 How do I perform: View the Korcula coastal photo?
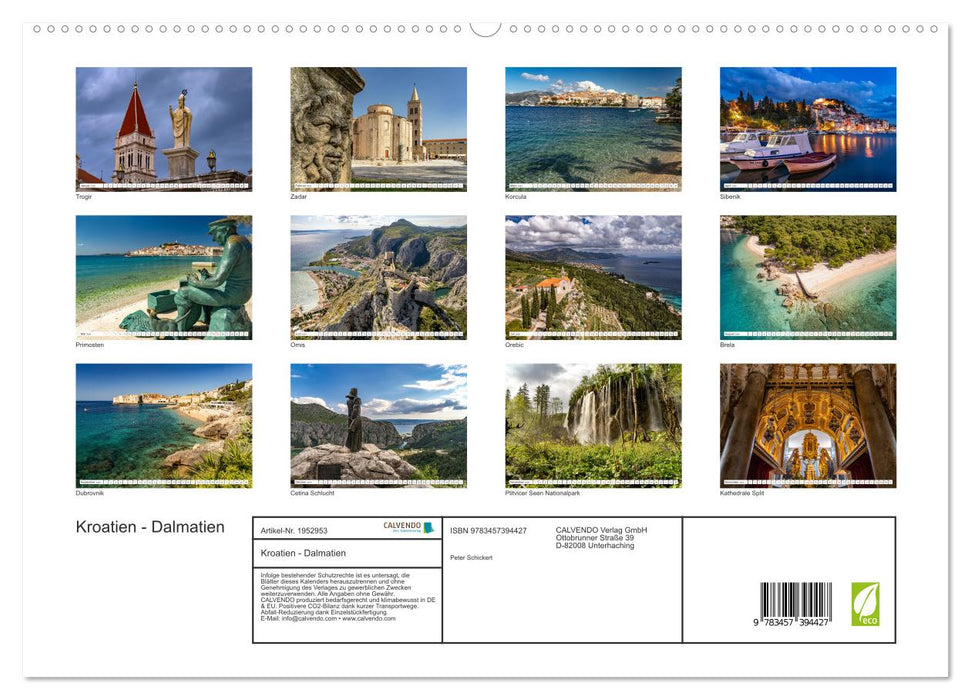(593, 129)
